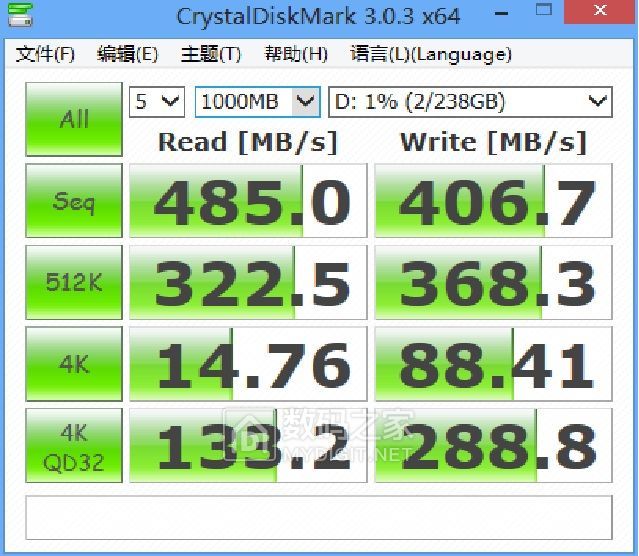The width and height of the screenshot is (639, 556).
Task: Run the 512K random test
Action: pyautogui.click(x=74, y=283)
